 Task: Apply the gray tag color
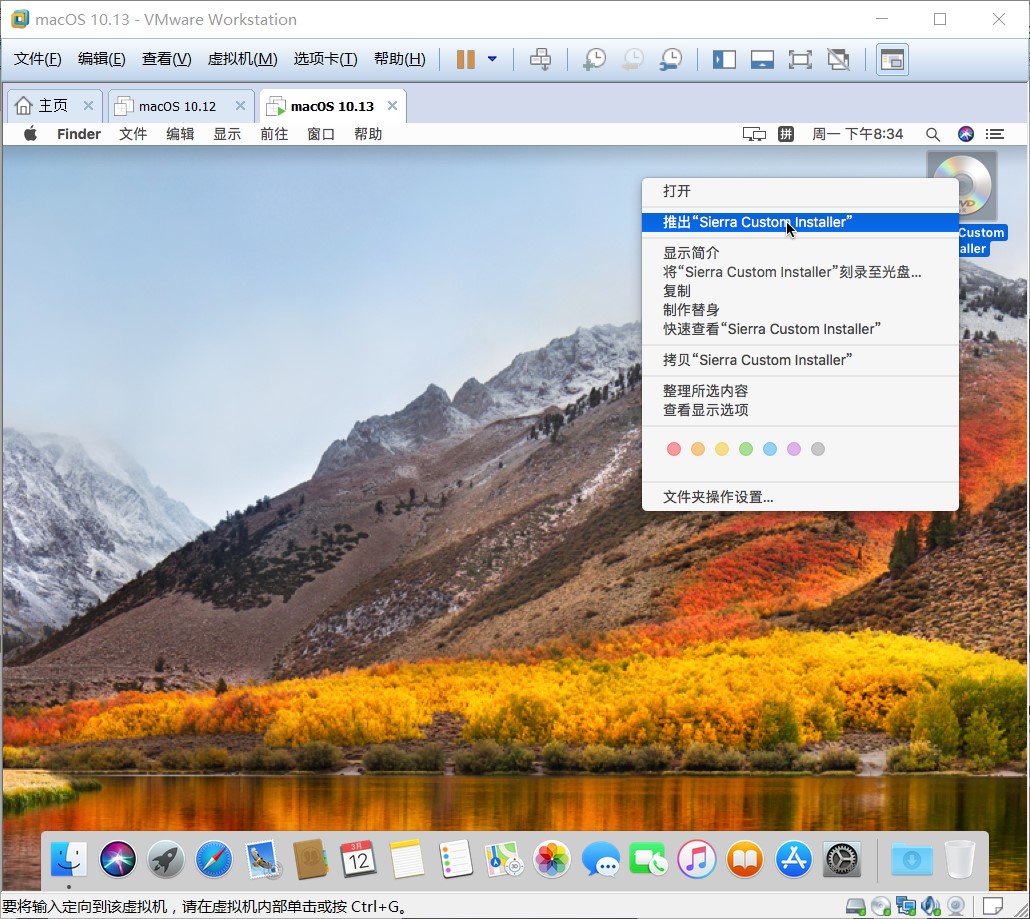point(818,449)
